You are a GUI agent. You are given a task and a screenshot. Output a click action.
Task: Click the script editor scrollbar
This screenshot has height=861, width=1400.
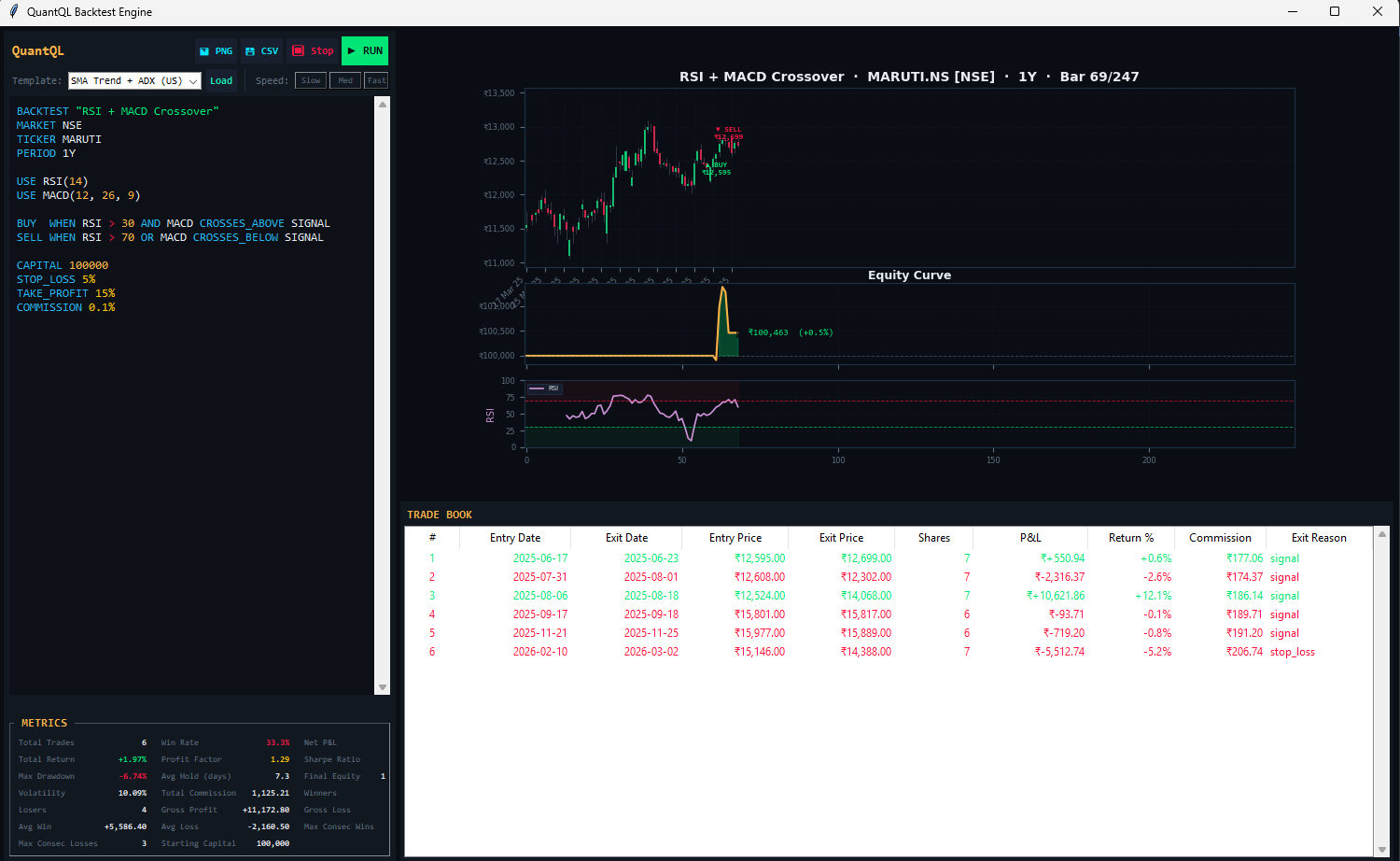pos(382,392)
